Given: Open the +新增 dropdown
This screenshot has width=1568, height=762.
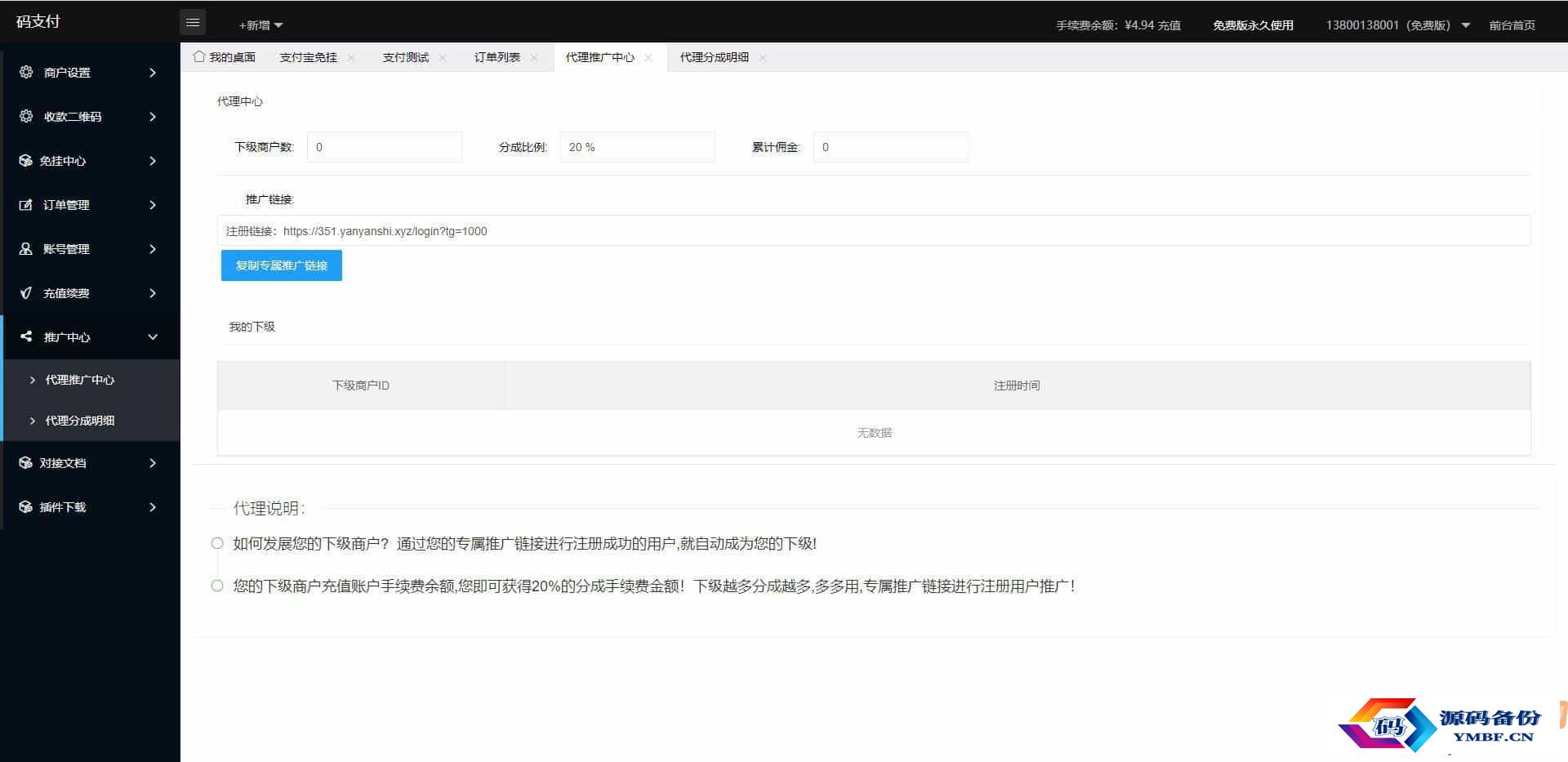Looking at the screenshot, I should 261,25.
